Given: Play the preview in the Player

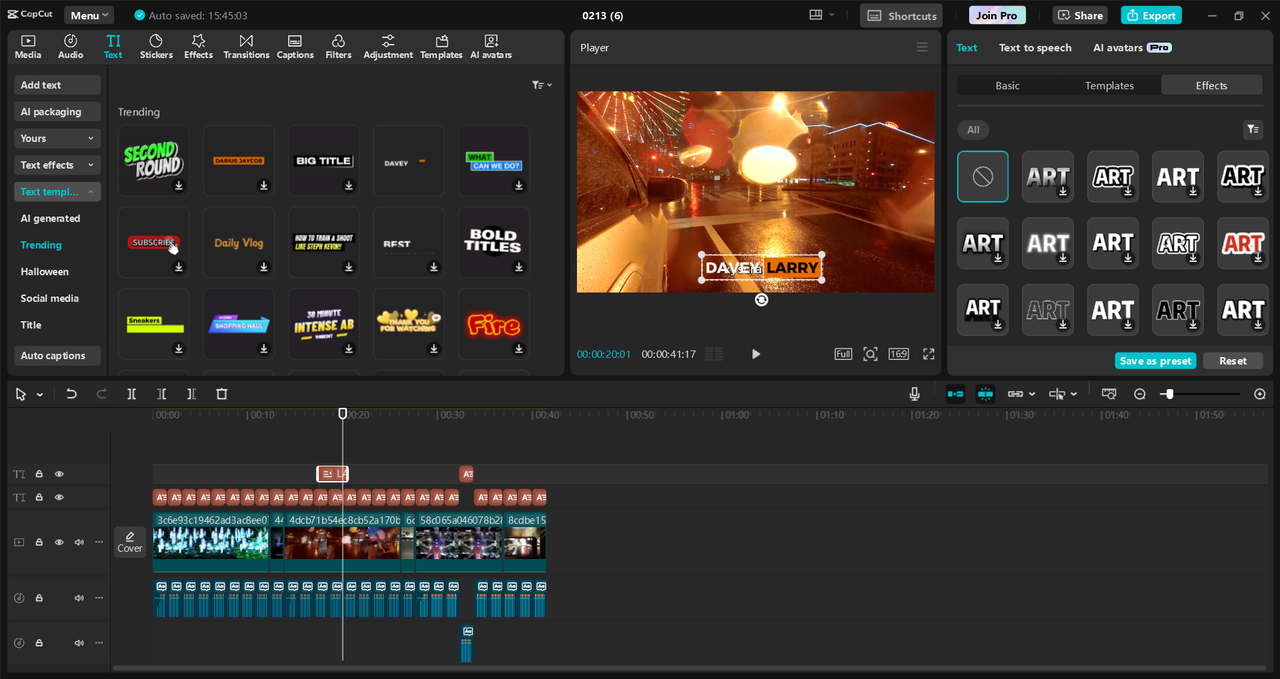Looking at the screenshot, I should (756, 354).
